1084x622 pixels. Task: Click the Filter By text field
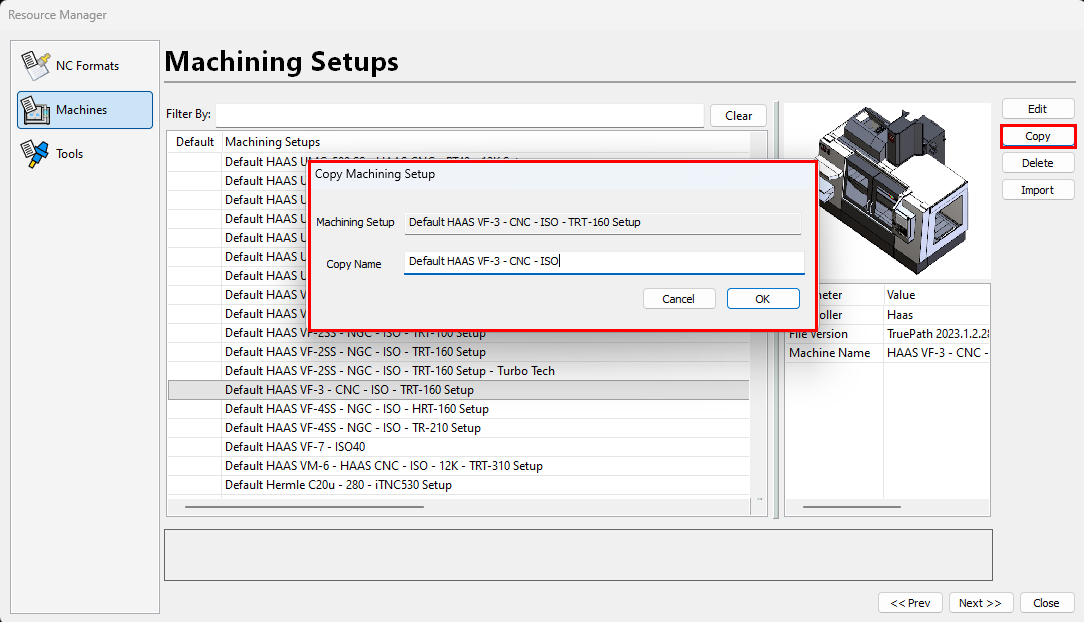[460, 115]
